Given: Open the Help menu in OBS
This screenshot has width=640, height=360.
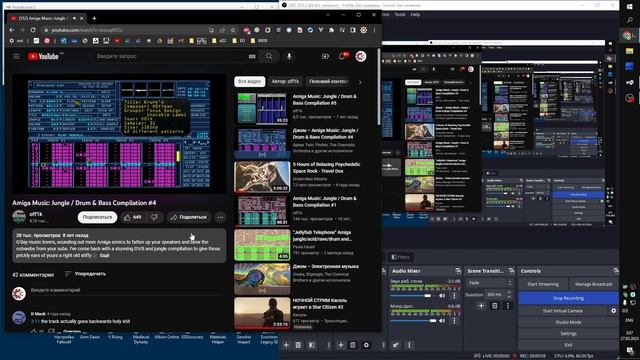Looking at the screenshot, I should coord(415,14).
